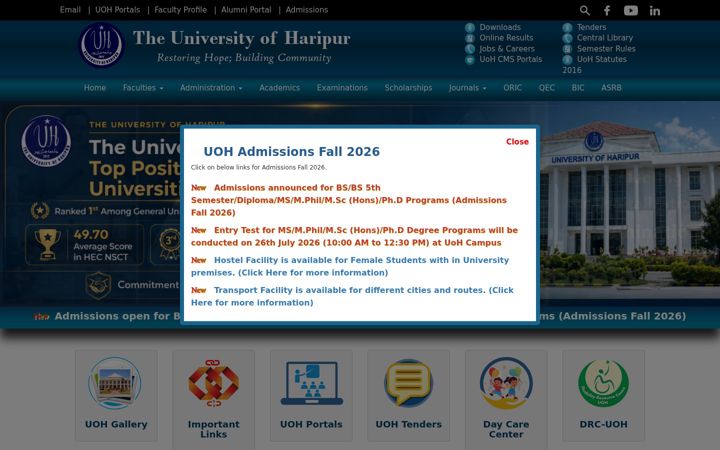
Task: Expand the Administration dropdown menu
Action: (x=211, y=88)
